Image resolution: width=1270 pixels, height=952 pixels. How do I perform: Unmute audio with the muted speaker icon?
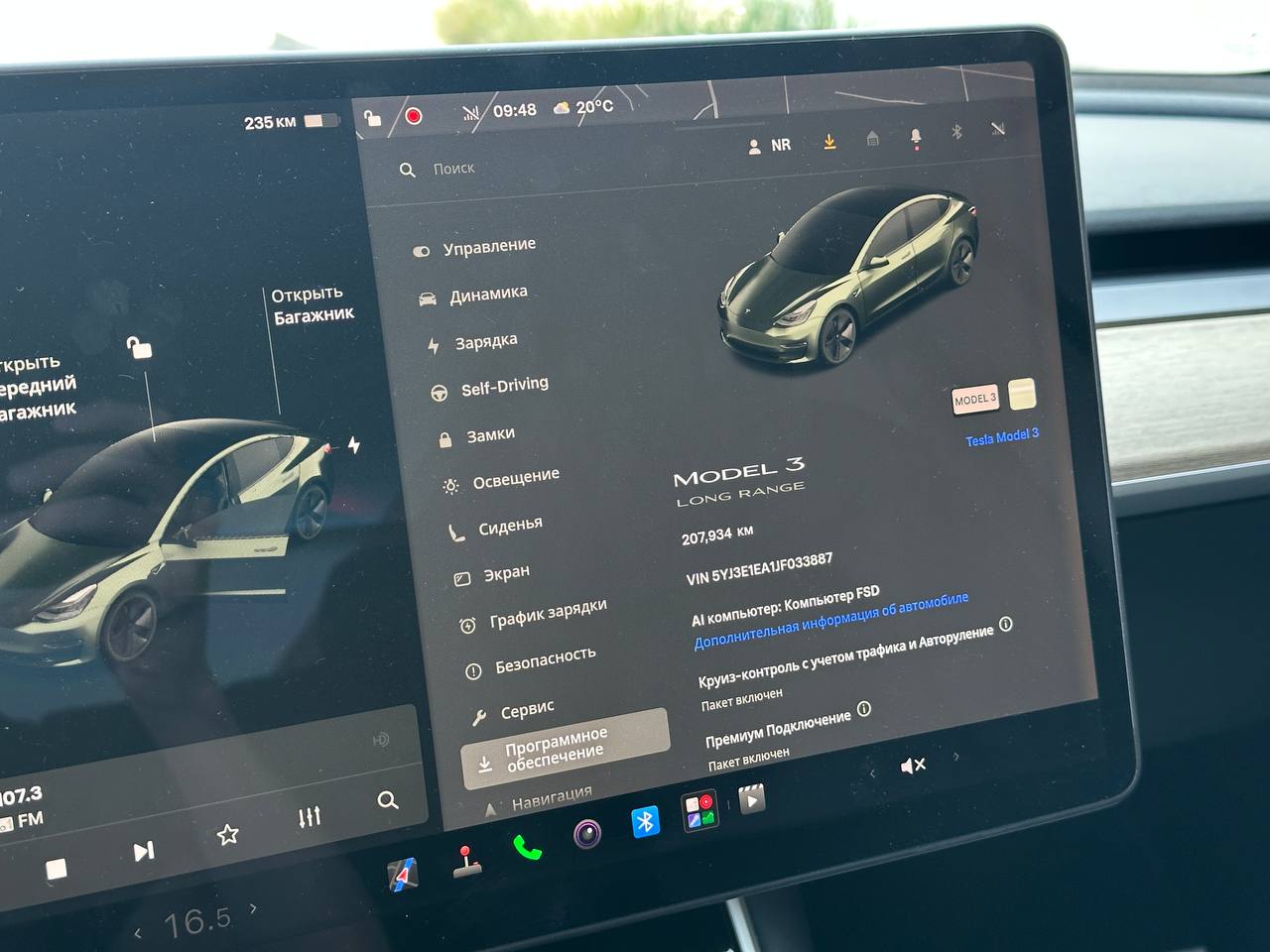point(912,766)
